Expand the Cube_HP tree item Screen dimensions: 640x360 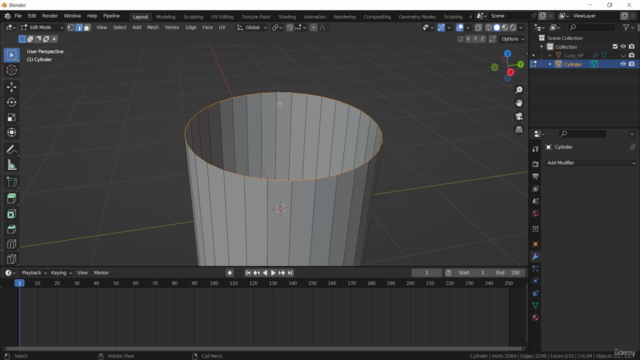[550, 56]
